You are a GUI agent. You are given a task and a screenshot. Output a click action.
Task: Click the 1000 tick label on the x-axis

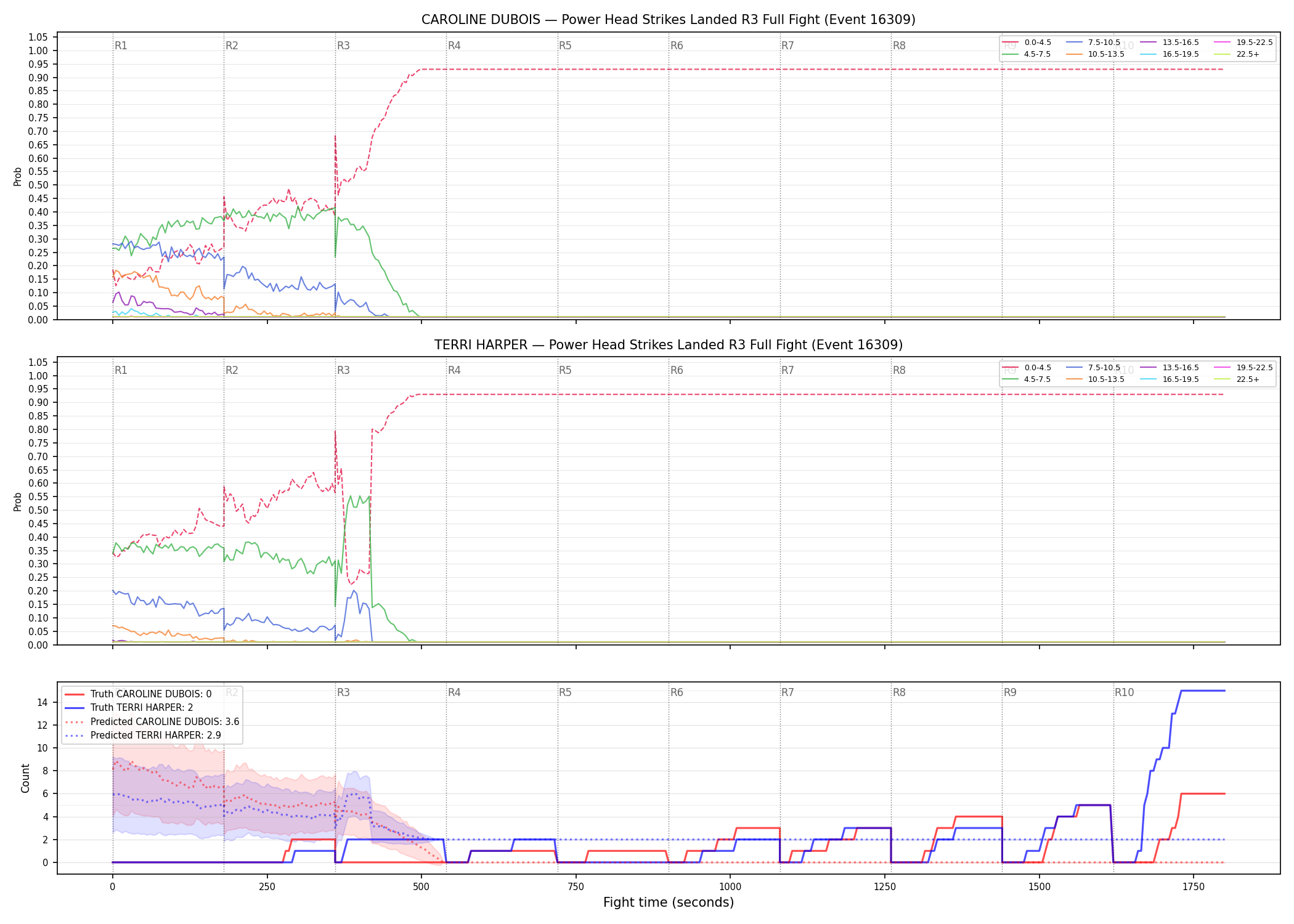[730, 887]
